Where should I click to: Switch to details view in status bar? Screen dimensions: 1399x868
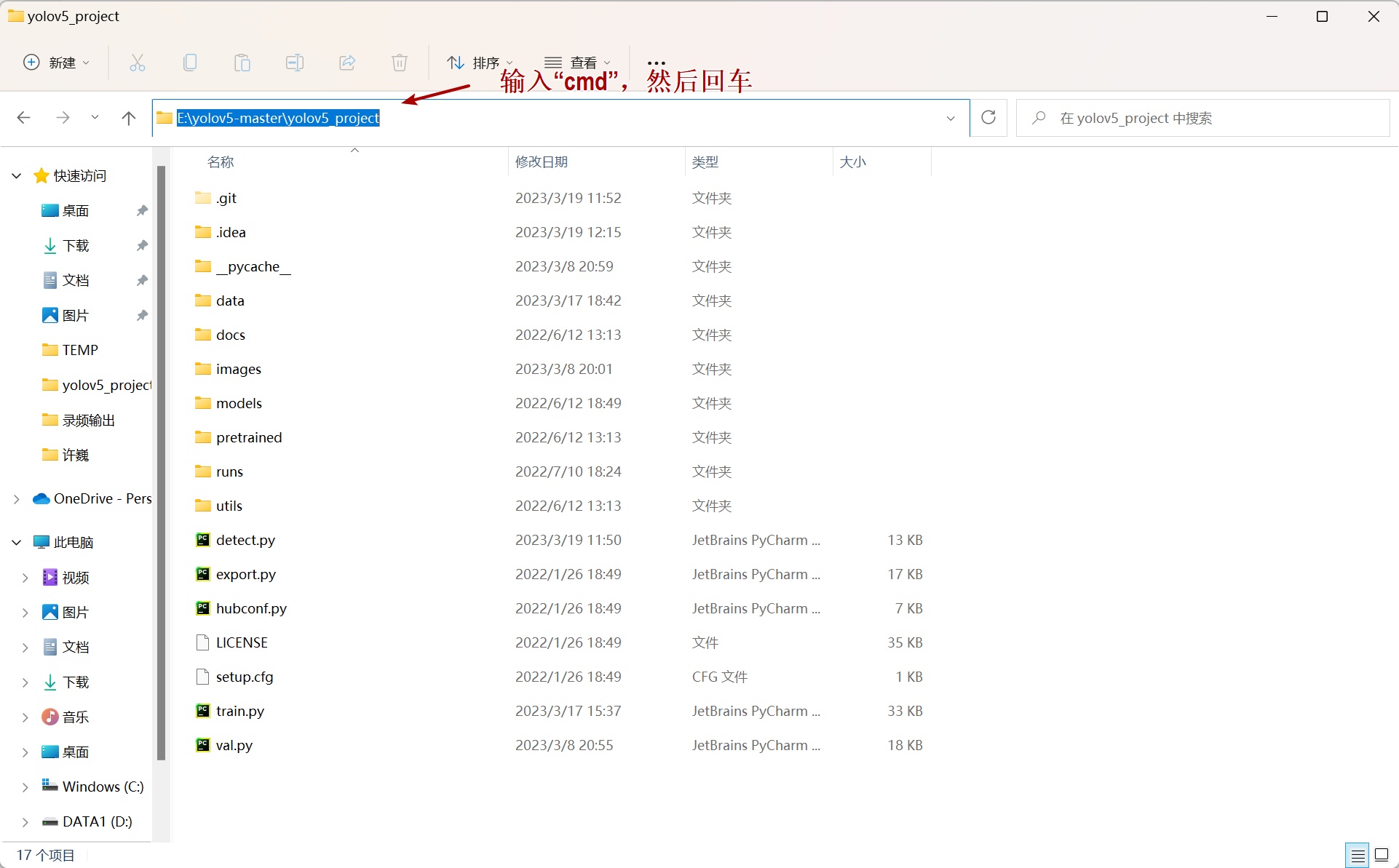click(x=1358, y=856)
